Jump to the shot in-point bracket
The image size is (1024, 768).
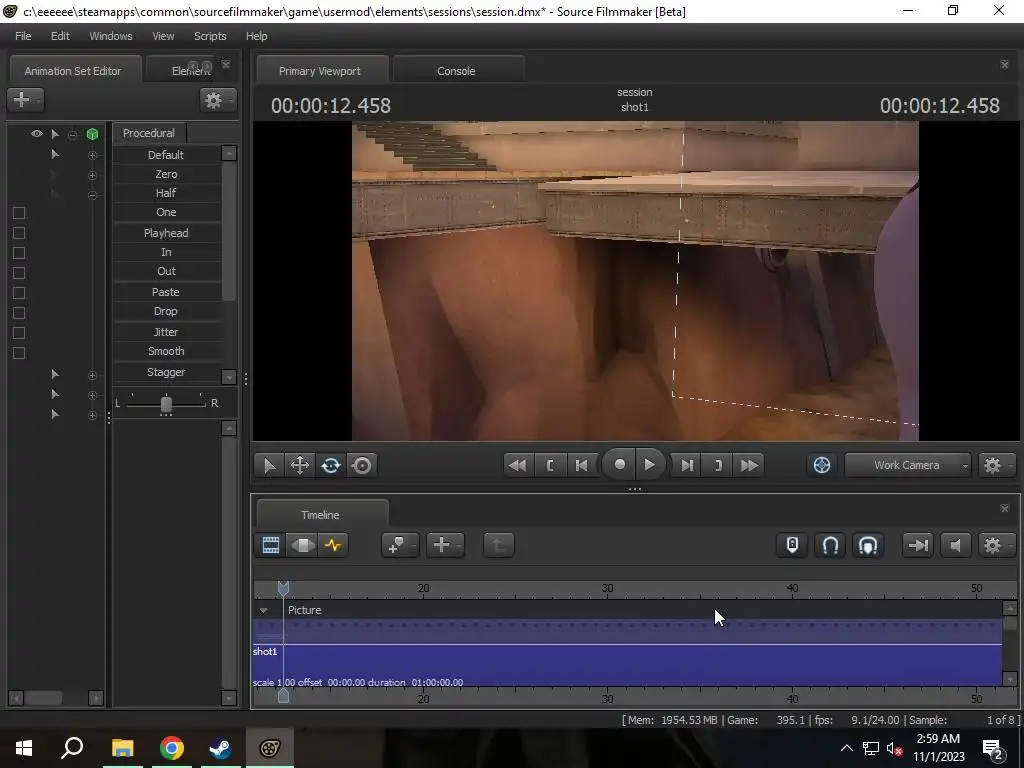550,465
